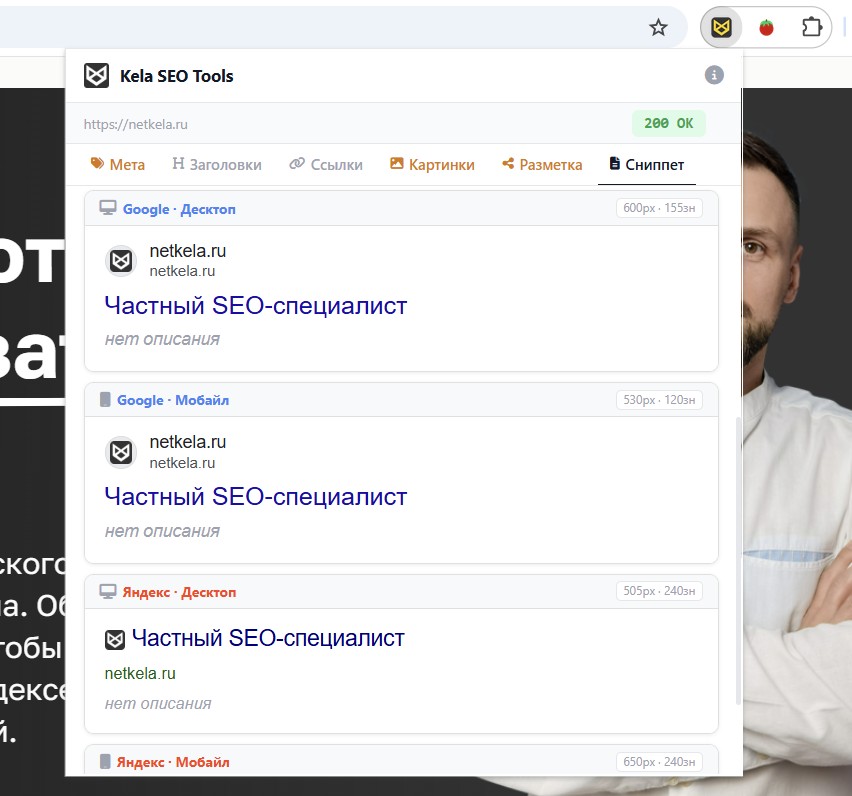Click the monitor icon by Яндекс · Десктоп
This screenshot has width=852, height=796.
[x=108, y=591]
